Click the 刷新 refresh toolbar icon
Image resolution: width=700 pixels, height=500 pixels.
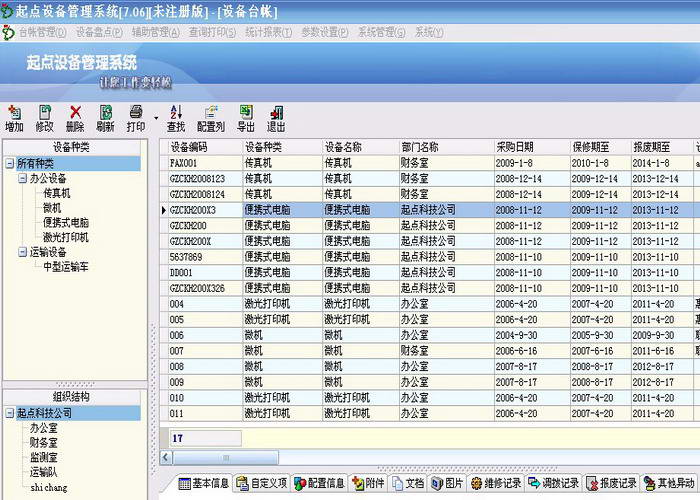[105, 112]
